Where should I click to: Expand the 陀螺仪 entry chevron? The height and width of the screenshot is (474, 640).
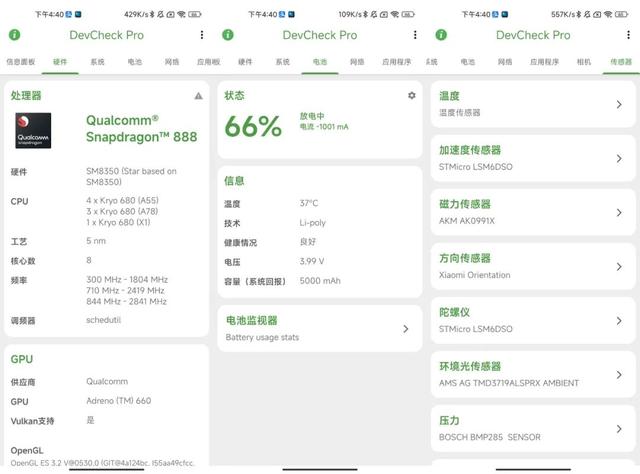[619, 321]
